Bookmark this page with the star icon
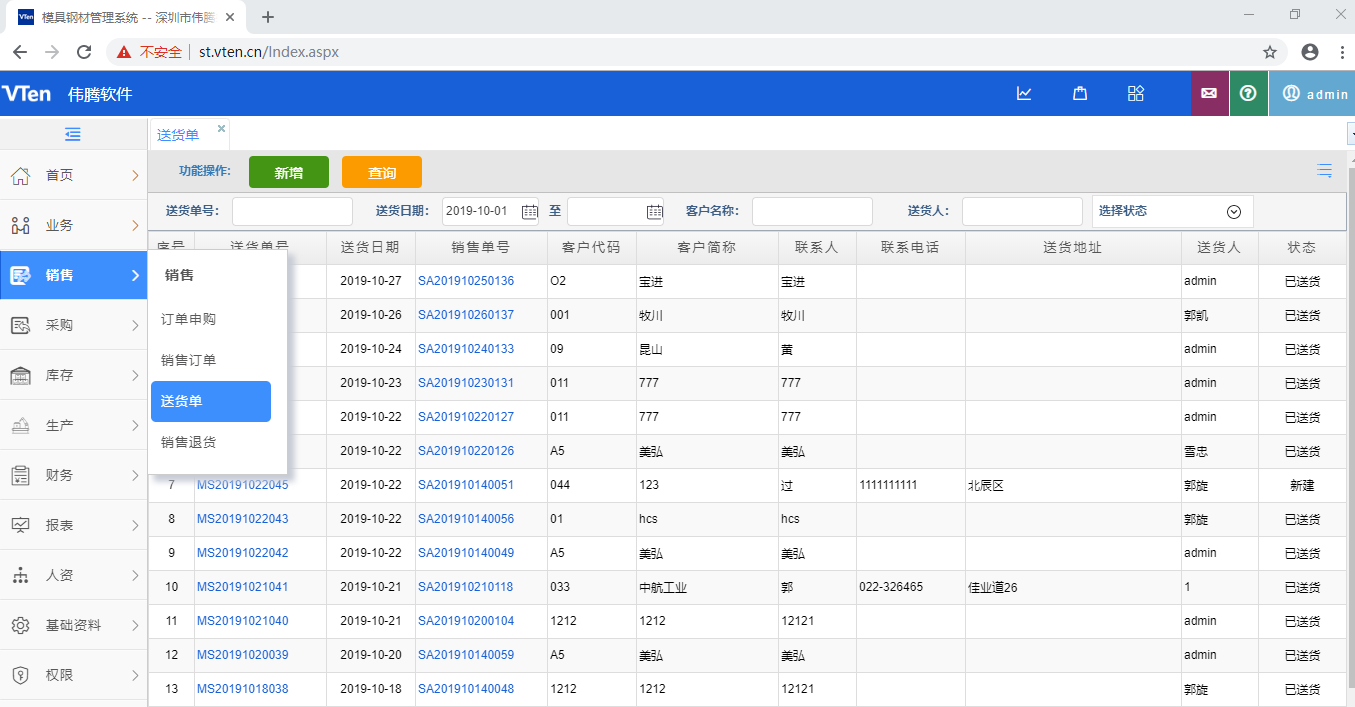1355x707 pixels. click(x=1270, y=52)
